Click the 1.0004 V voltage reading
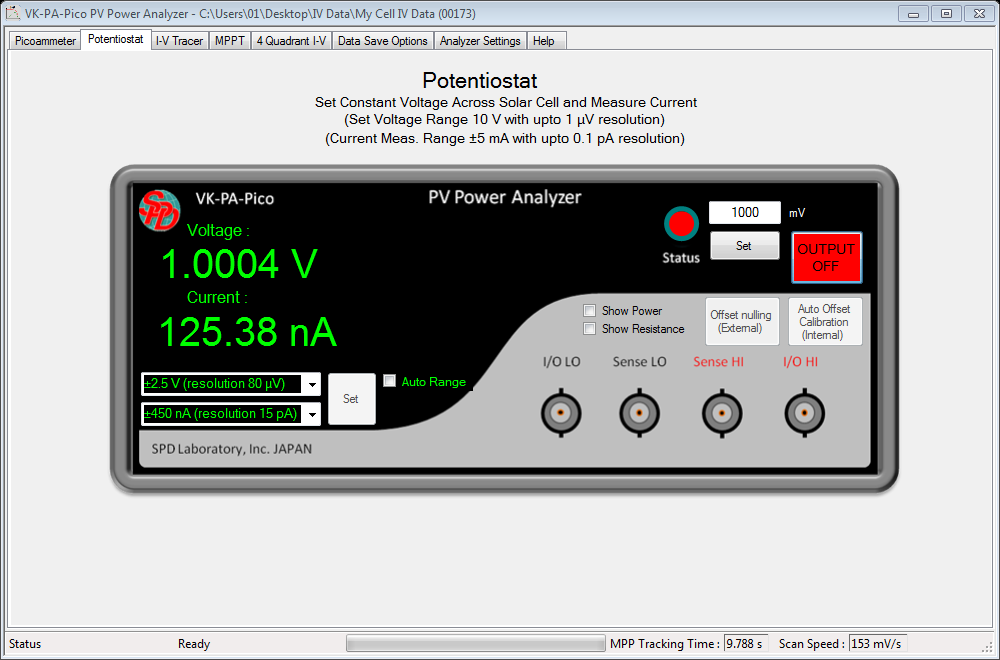This screenshot has width=1000, height=660. (x=239, y=264)
